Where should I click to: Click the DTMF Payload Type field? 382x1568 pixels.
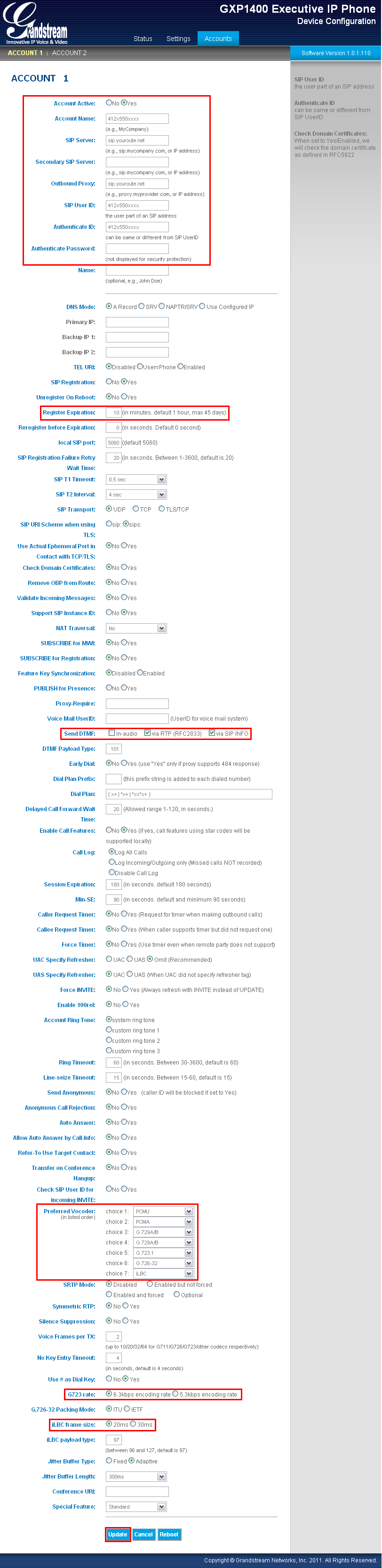tap(114, 749)
